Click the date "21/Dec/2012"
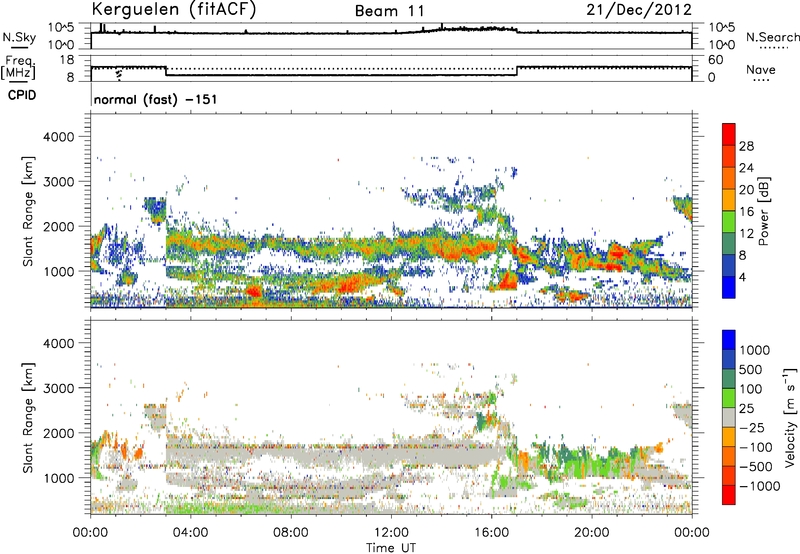 point(639,10)
